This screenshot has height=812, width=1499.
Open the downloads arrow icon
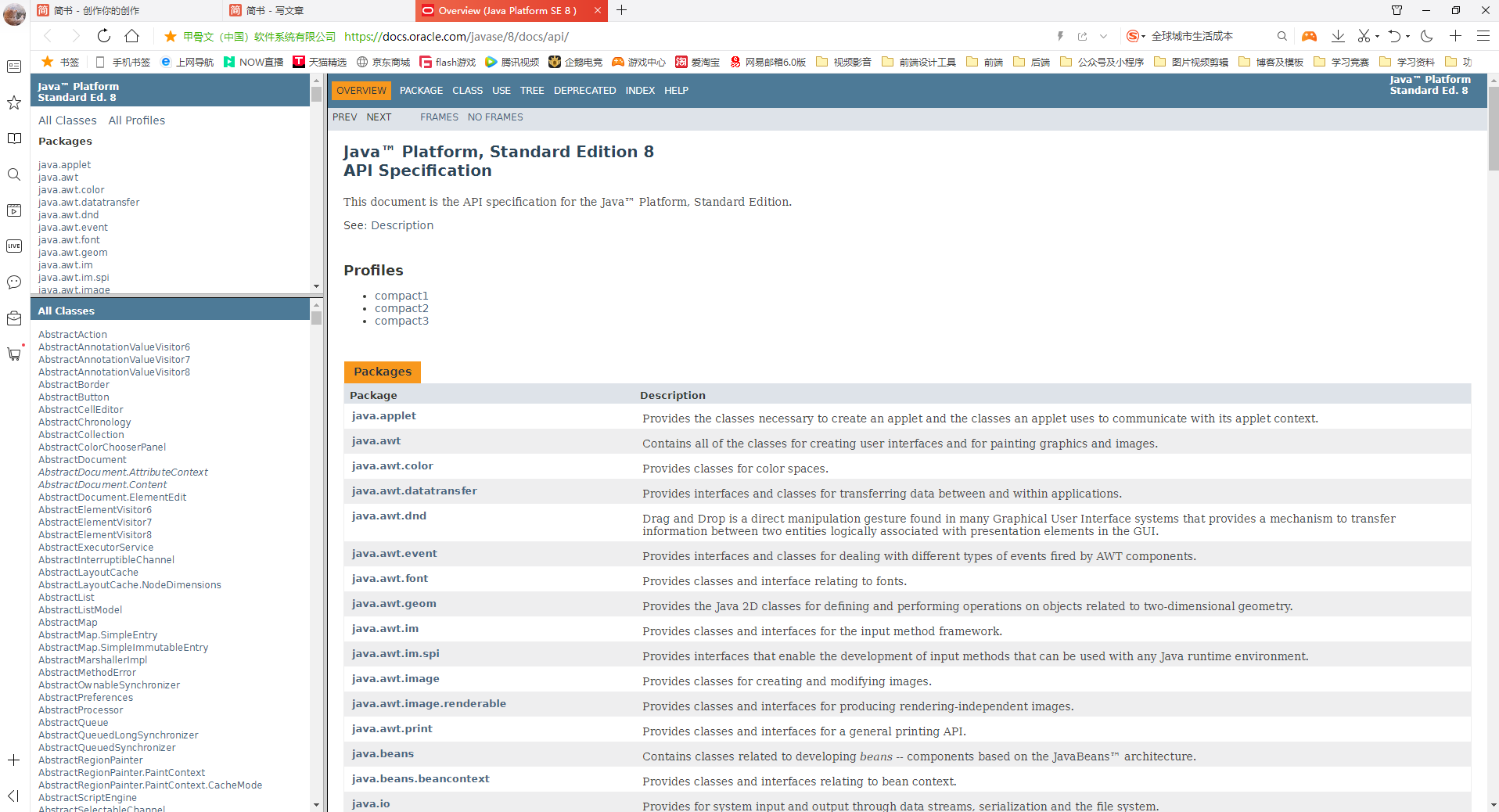[x=1338, y=36]
